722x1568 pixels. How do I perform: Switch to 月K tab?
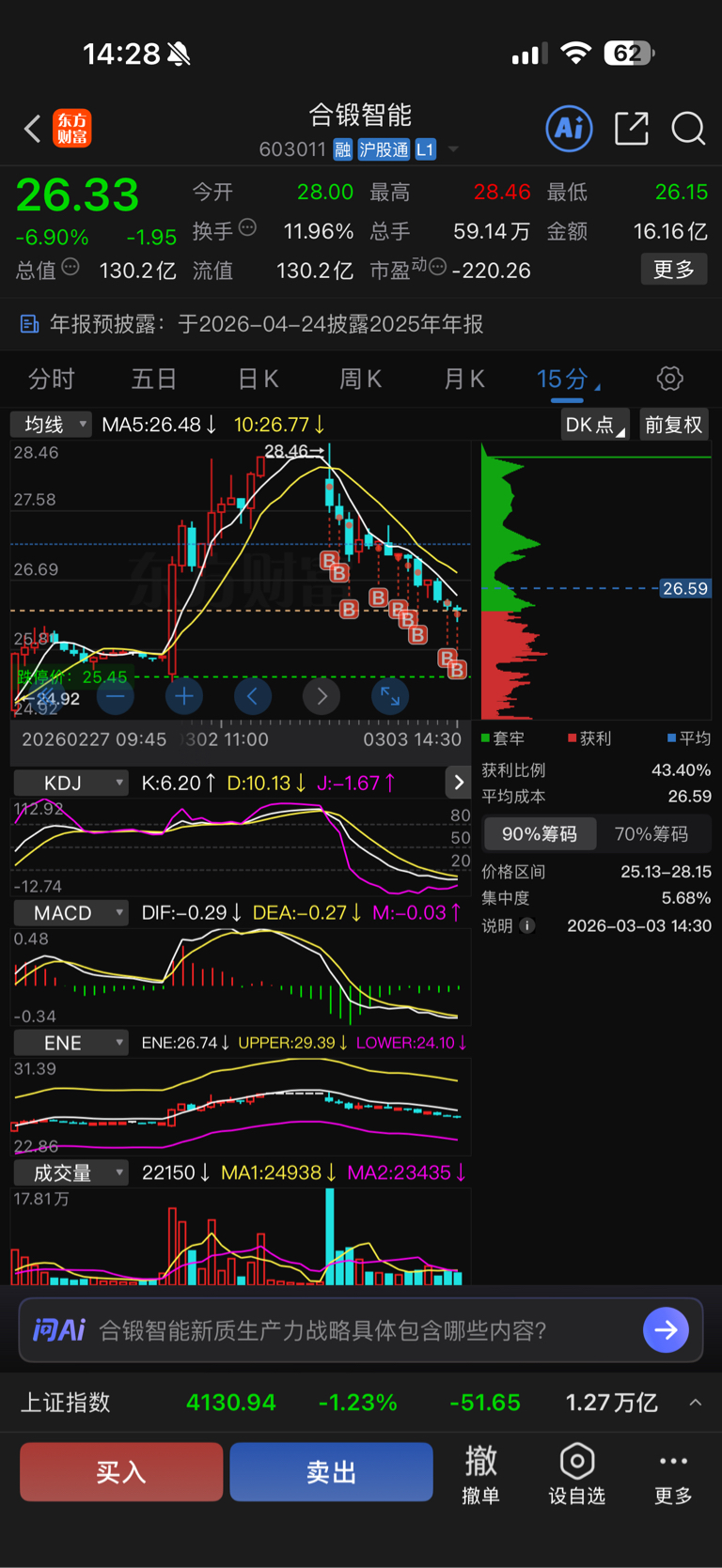463,379
